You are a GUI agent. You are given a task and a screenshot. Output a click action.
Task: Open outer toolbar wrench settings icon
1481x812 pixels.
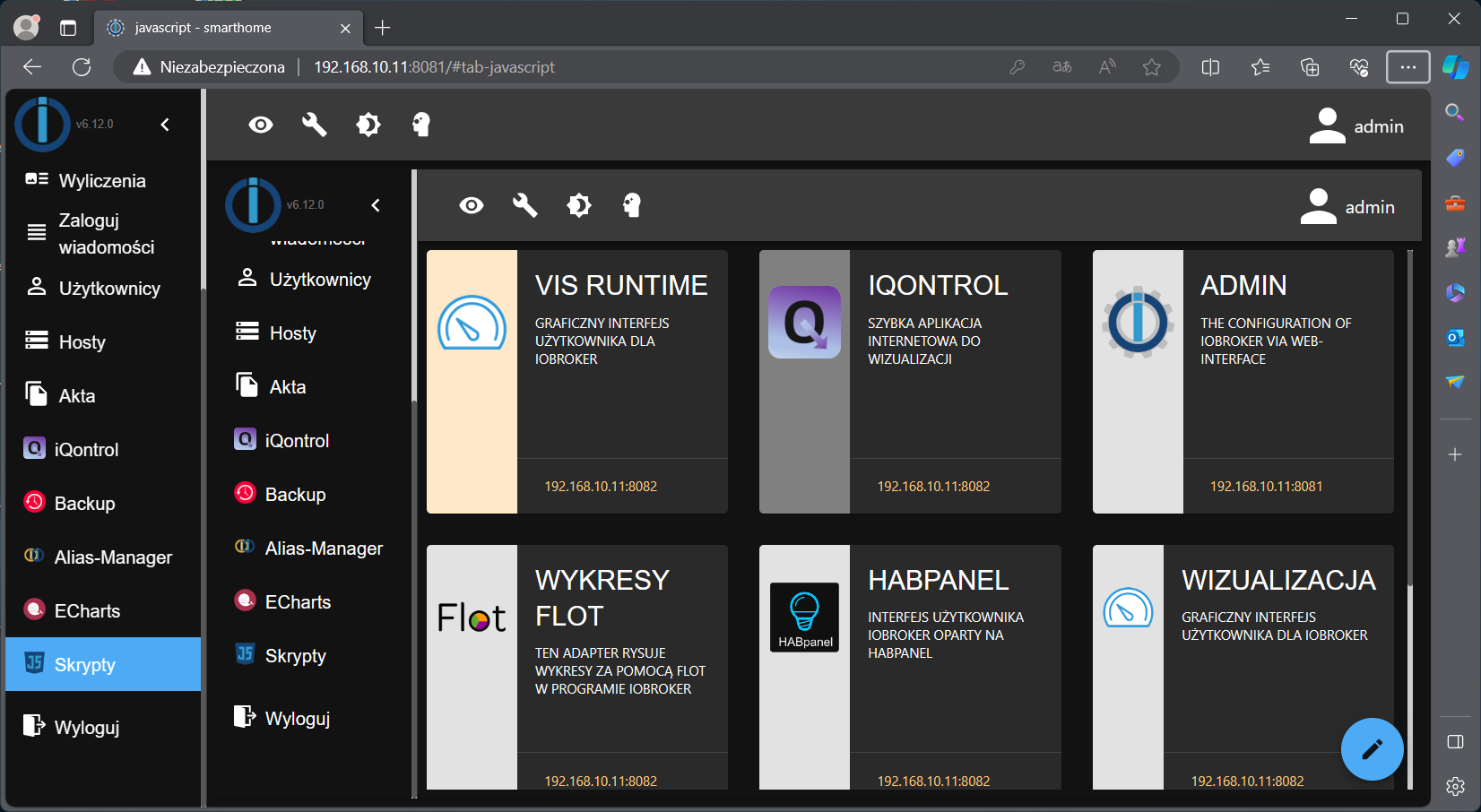coord(314,125)
